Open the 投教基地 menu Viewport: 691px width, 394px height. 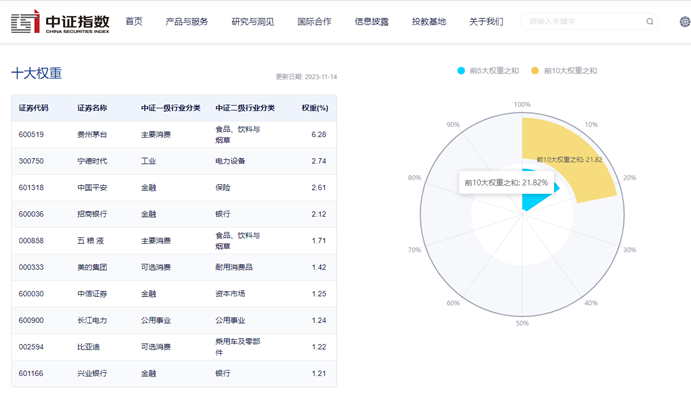(x=429, y=22)
